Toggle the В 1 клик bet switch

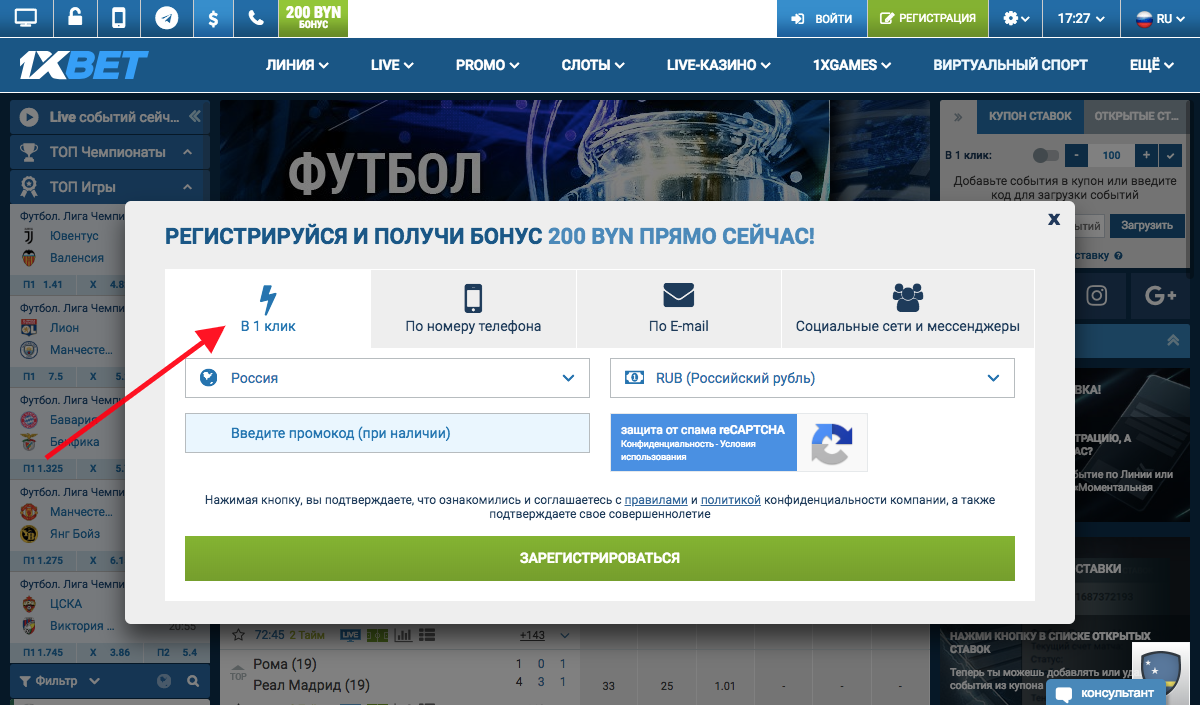(x=1046, y=156)
